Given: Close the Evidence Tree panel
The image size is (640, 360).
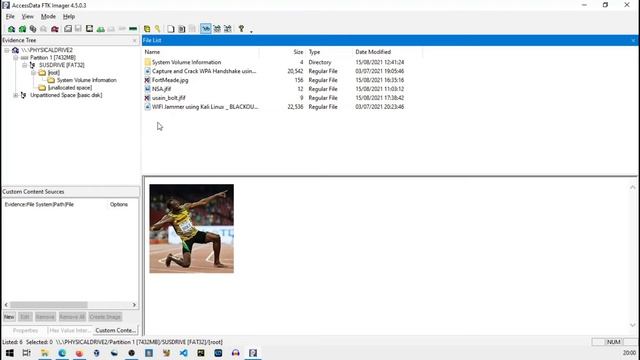Looking at the screenshot, I should 135,40.
